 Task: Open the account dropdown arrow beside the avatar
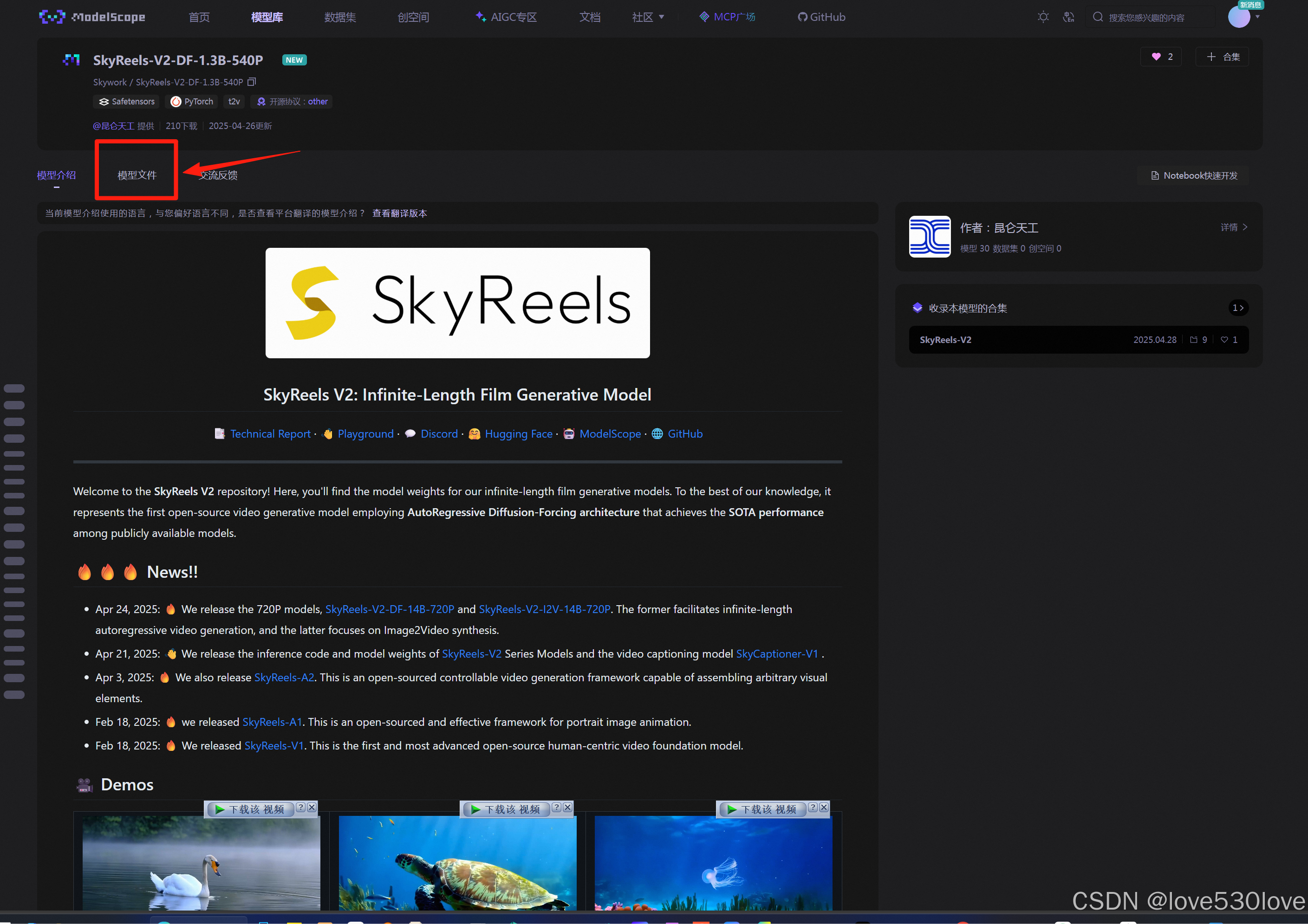point(1257,17)
